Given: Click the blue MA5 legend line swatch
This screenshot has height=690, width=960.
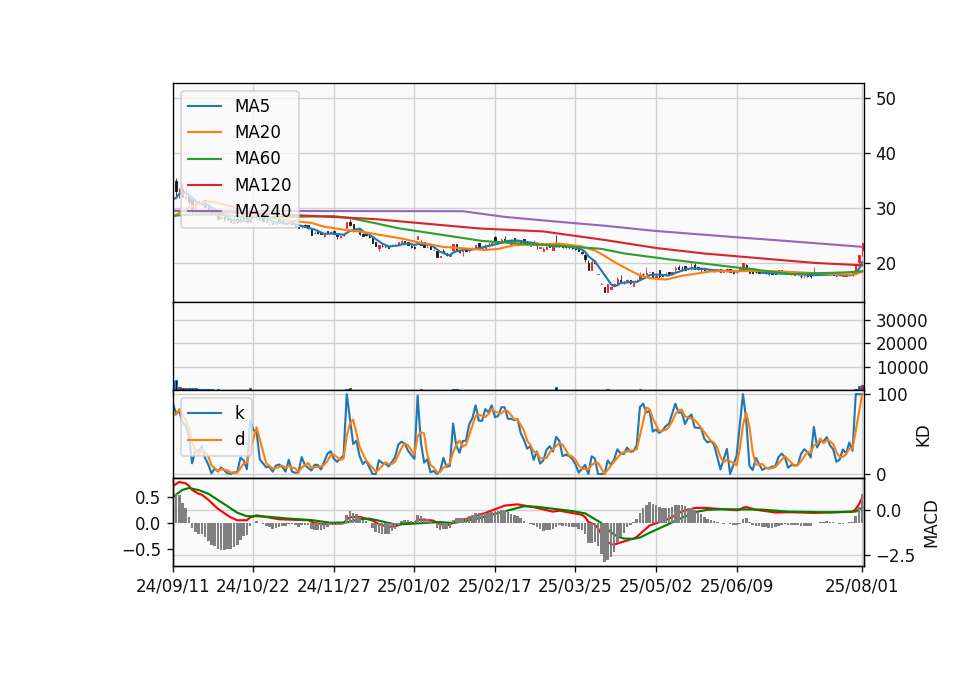Looking at the screenshot, I should pos(204,107).
